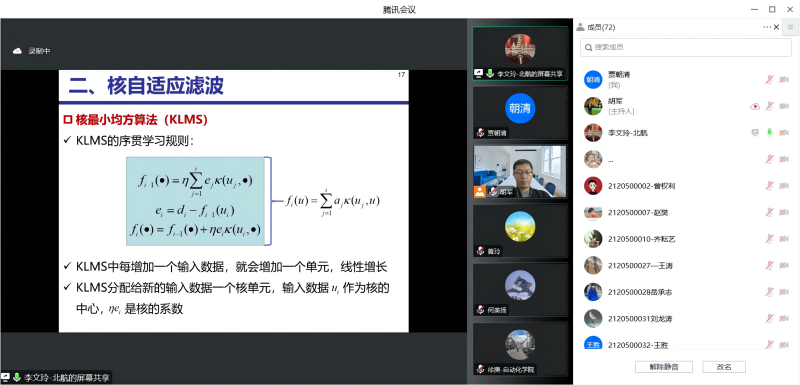
Task: Click the 朝清 avatar video tile
Action: pyautogui.click(x=520, y=112)
